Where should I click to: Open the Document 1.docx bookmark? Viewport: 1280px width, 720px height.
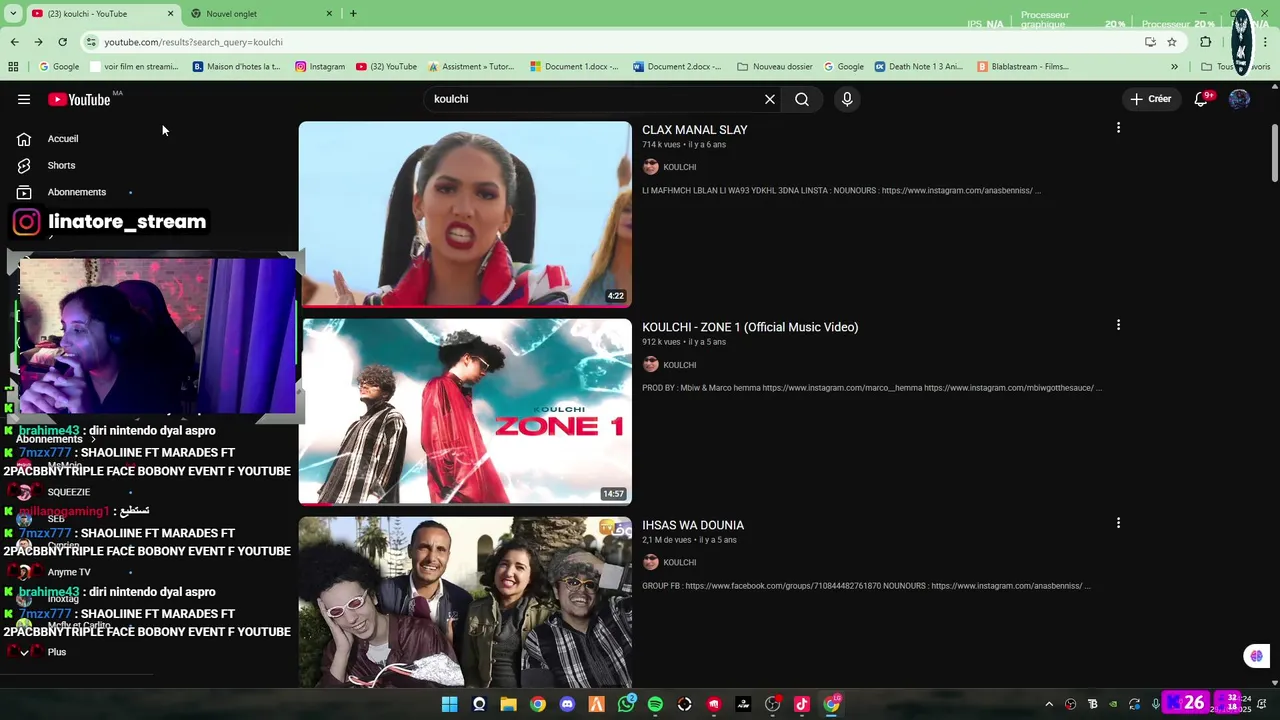coord(575,67)
